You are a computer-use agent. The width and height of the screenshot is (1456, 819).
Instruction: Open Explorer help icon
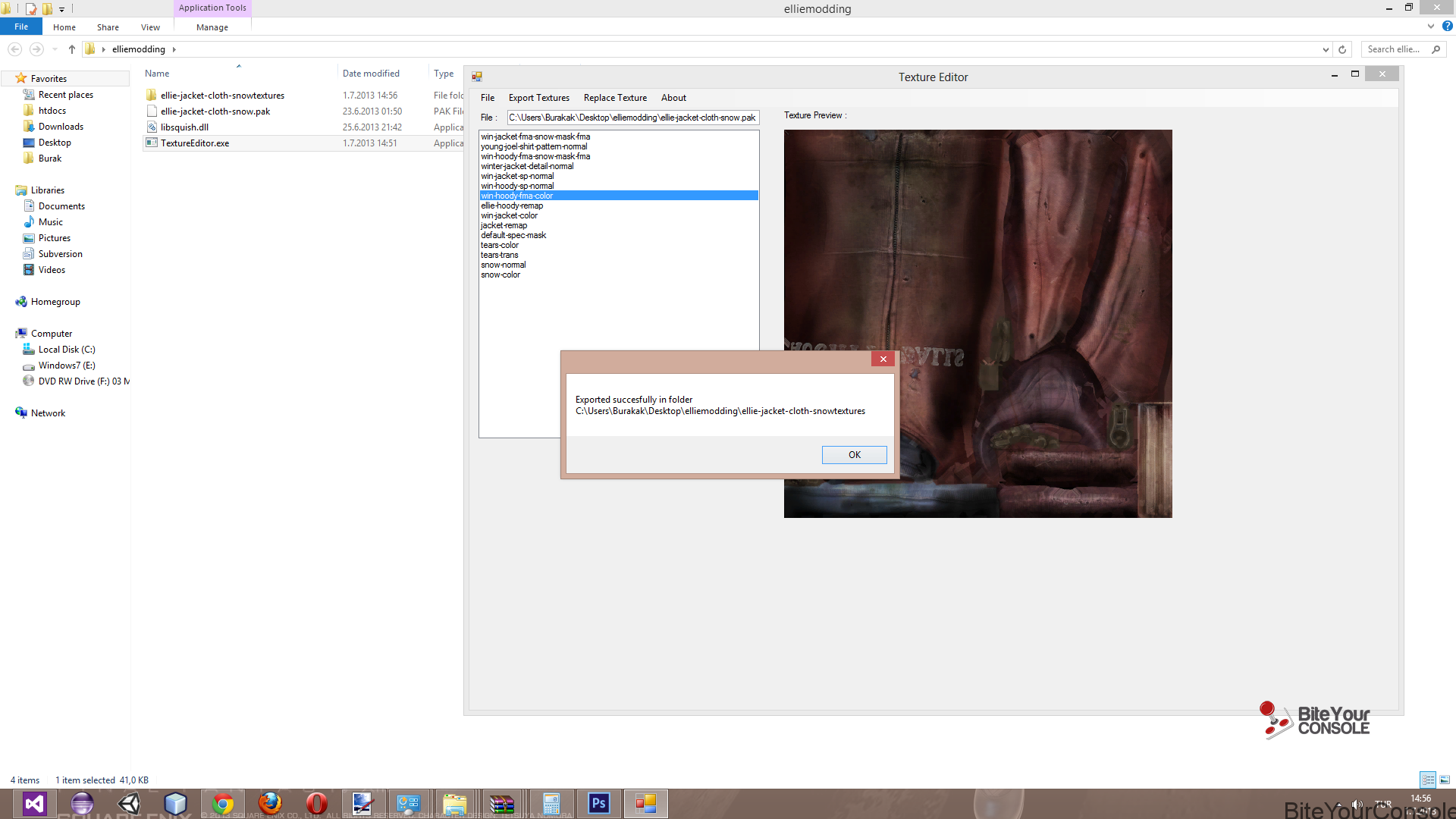click(1447, 26)
